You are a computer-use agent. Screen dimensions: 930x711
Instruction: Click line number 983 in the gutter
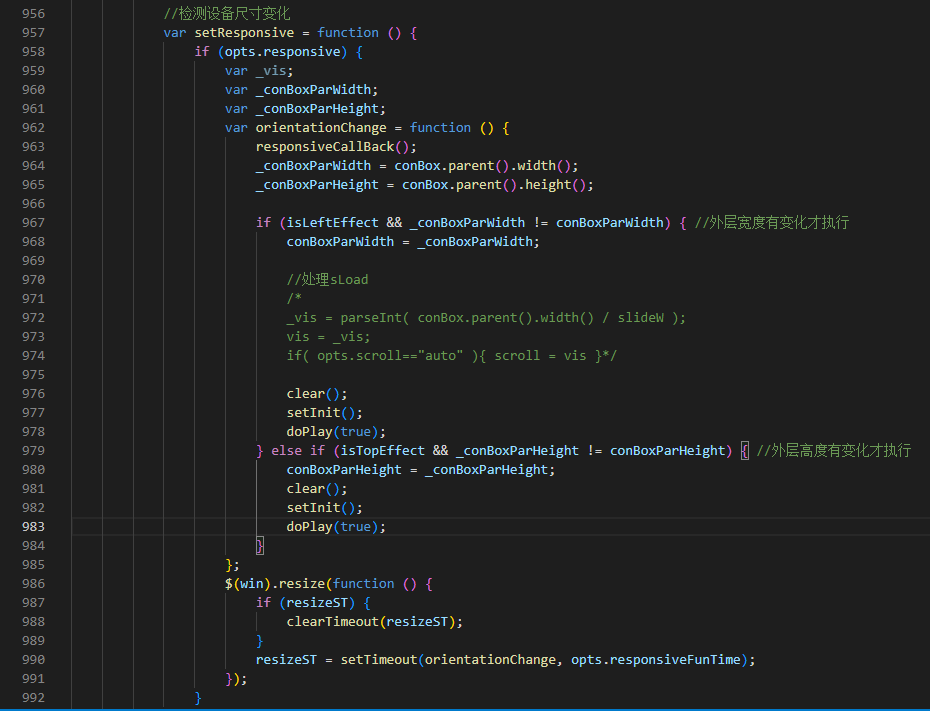point(32,526)
